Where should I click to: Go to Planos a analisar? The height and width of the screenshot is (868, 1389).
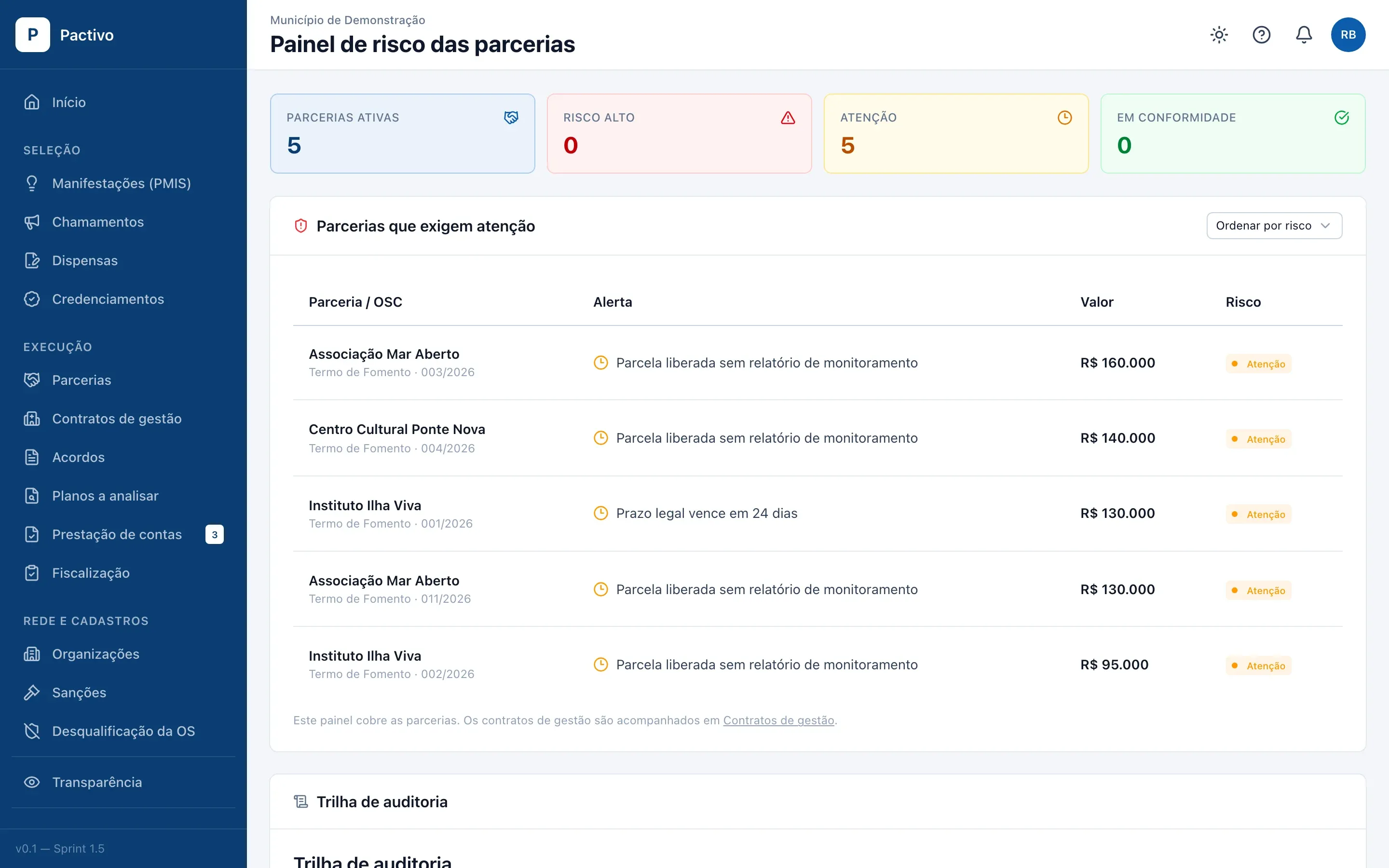point(123,495)
